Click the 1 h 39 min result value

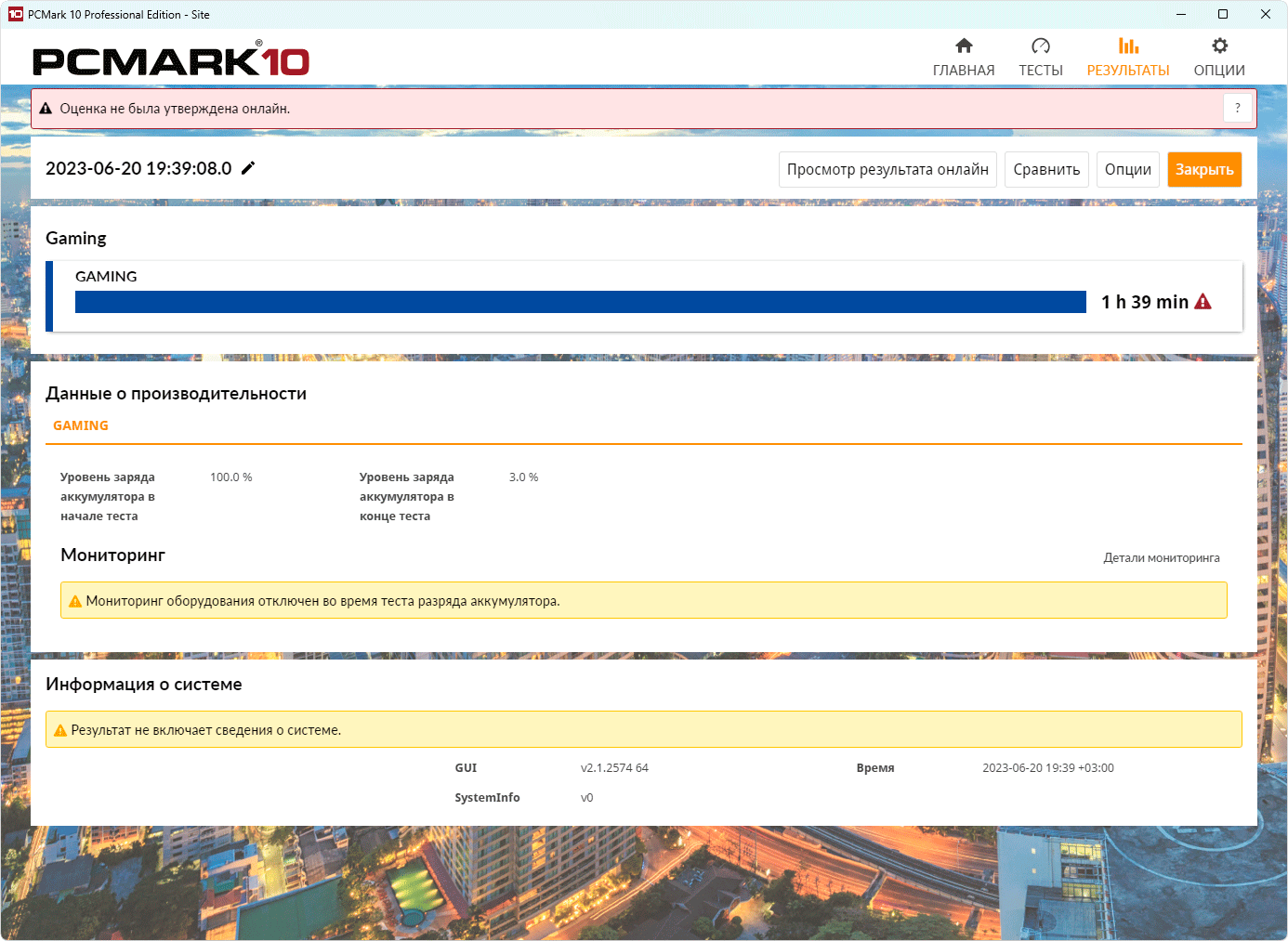(1145, 302)
